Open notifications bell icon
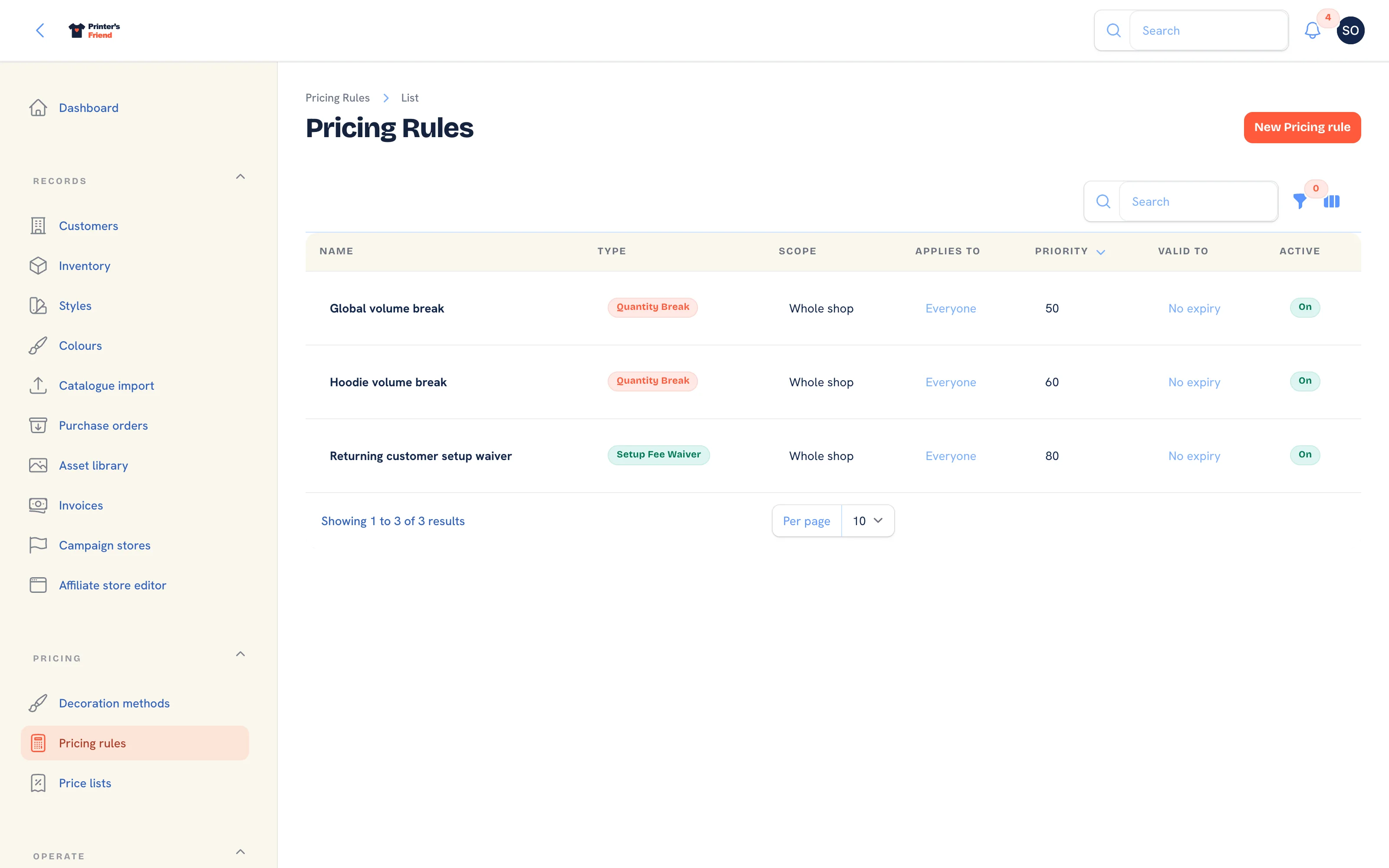This screenshot has height=868, width=1389. click(x=1312, y=30)
